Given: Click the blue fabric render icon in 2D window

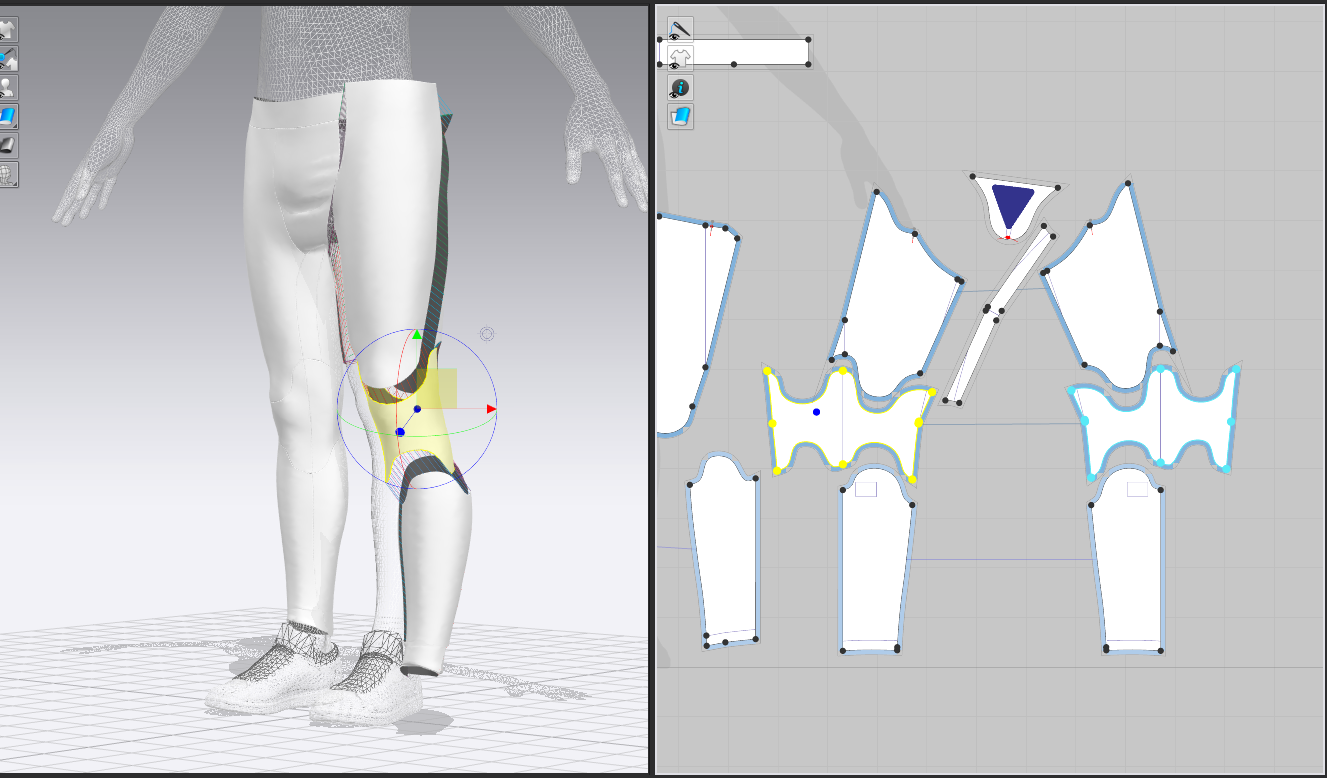Looking at the screenshot, I should coord(680,117).
